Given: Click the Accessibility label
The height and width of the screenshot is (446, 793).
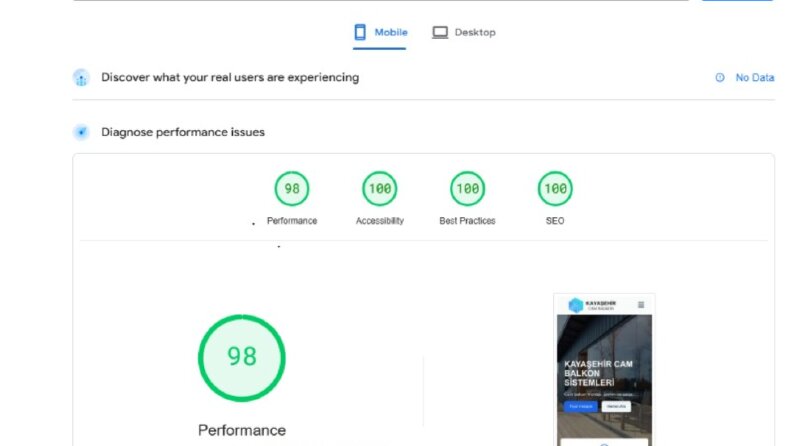Looking at the screenshot, I should click(380, 221).
